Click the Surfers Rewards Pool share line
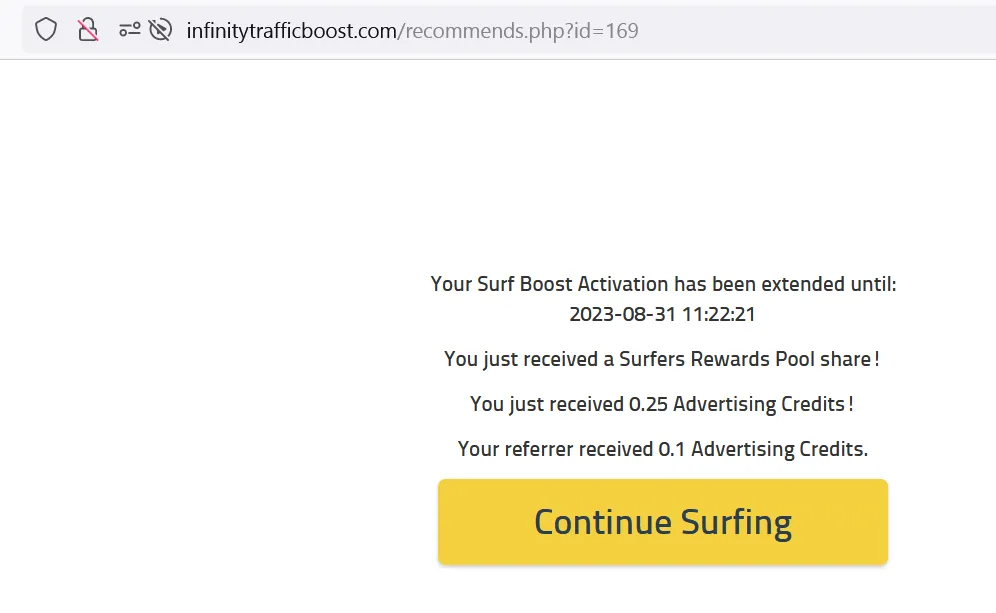 coord(662,358)
